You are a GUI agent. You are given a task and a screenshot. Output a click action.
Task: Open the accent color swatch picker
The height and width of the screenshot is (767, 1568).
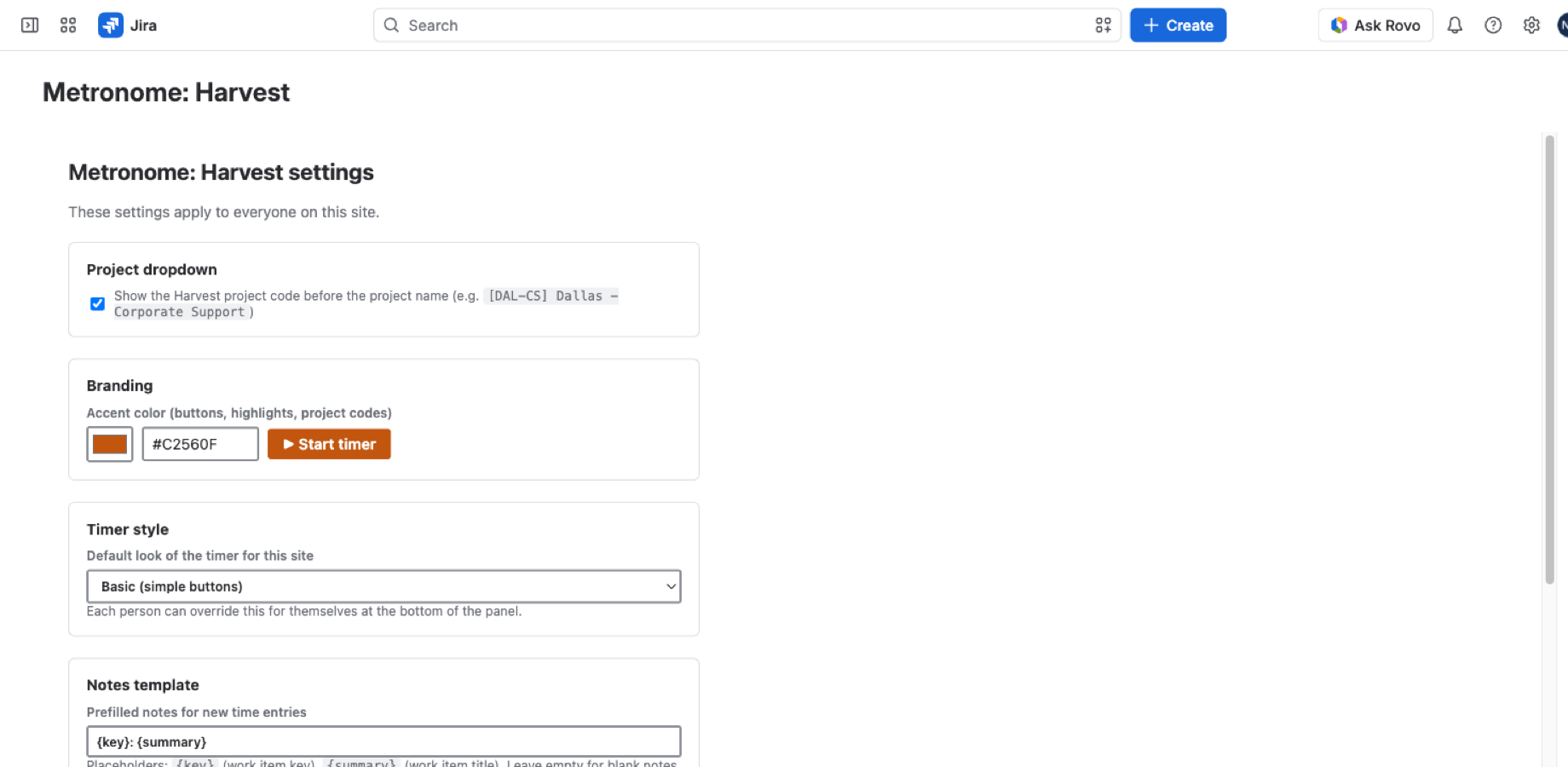[x=110, y=444]
